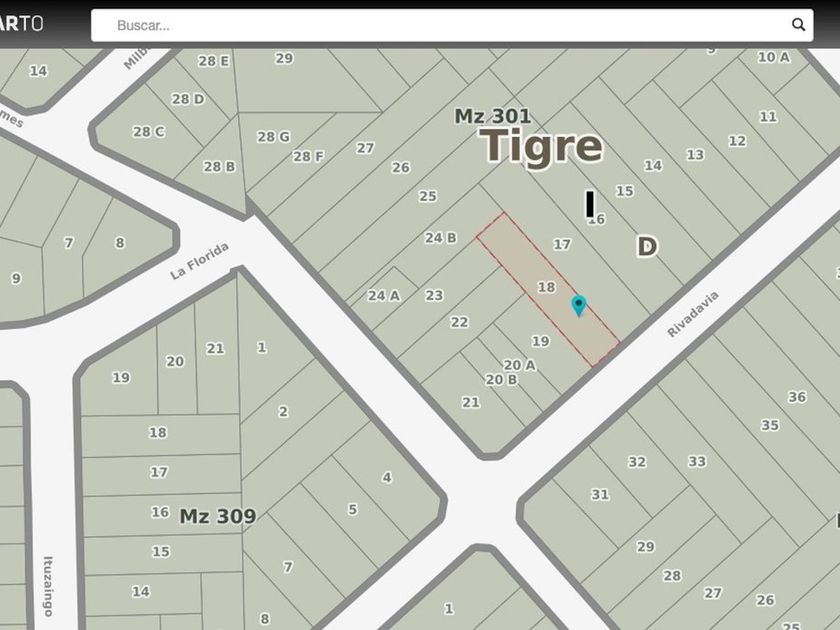Select parcel 36 south of Rivadavia

(x=797, y=397)
